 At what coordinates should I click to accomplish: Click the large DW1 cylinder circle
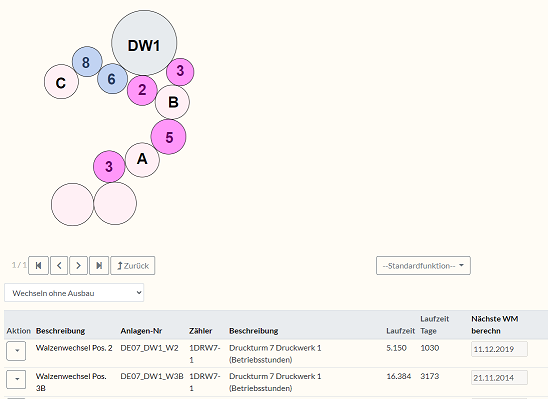point(144,43)
